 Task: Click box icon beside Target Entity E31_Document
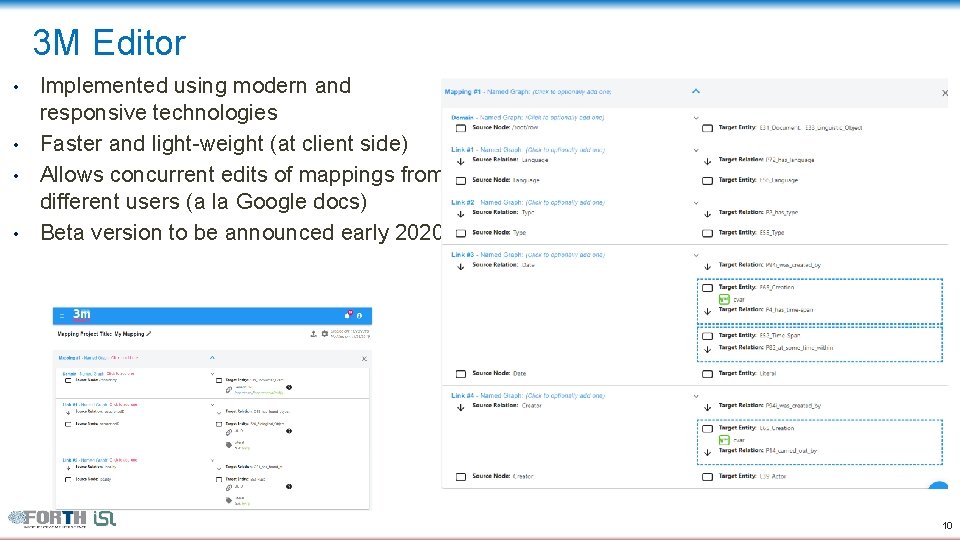click(707, 128)
